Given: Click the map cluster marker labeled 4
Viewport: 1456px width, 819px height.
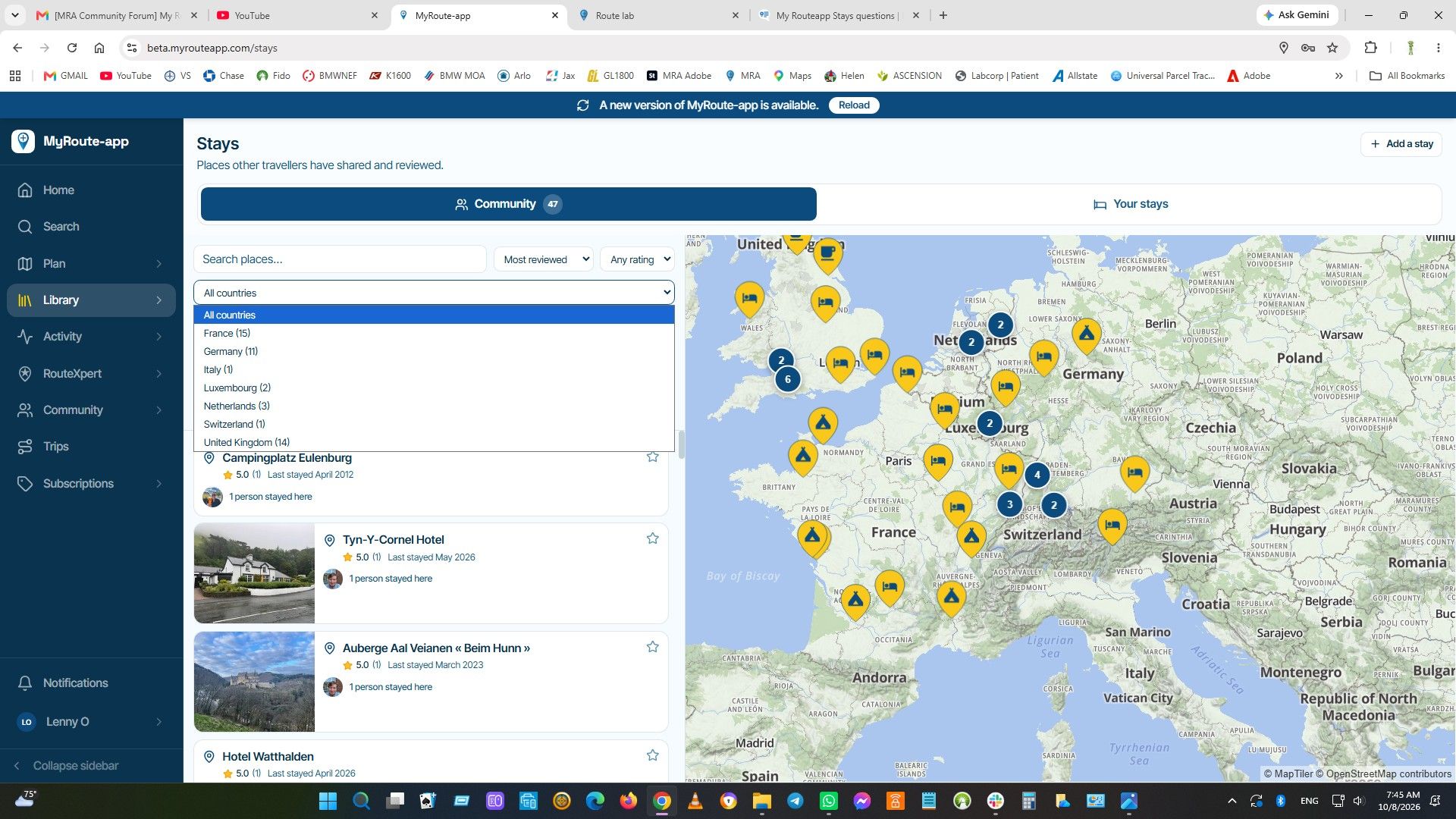Looking at the screenshot, I should tap(1037, 475).
